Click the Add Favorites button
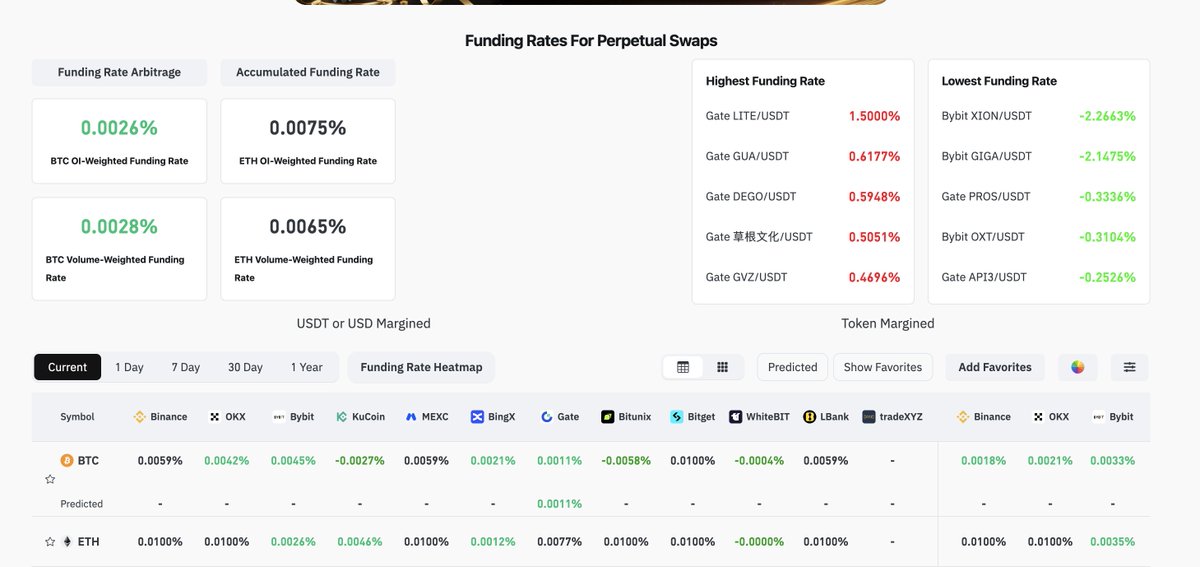The height and width of the screenshot is (567, 1200). (995, 367)
